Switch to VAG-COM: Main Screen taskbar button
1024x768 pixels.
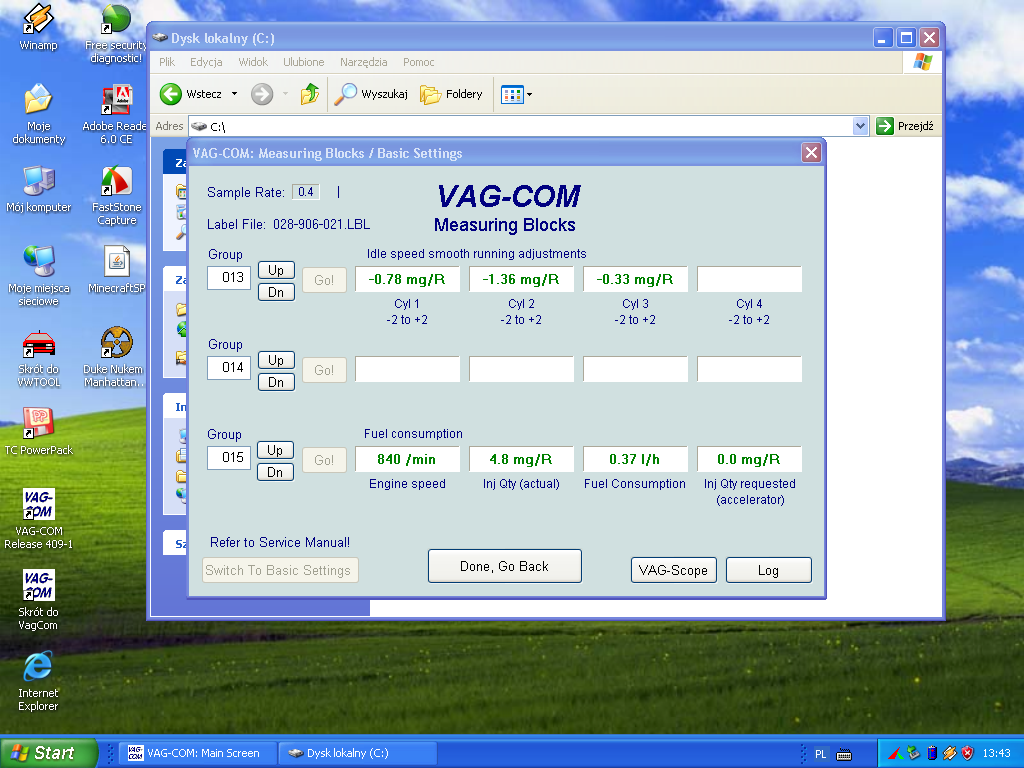point(198,753)
